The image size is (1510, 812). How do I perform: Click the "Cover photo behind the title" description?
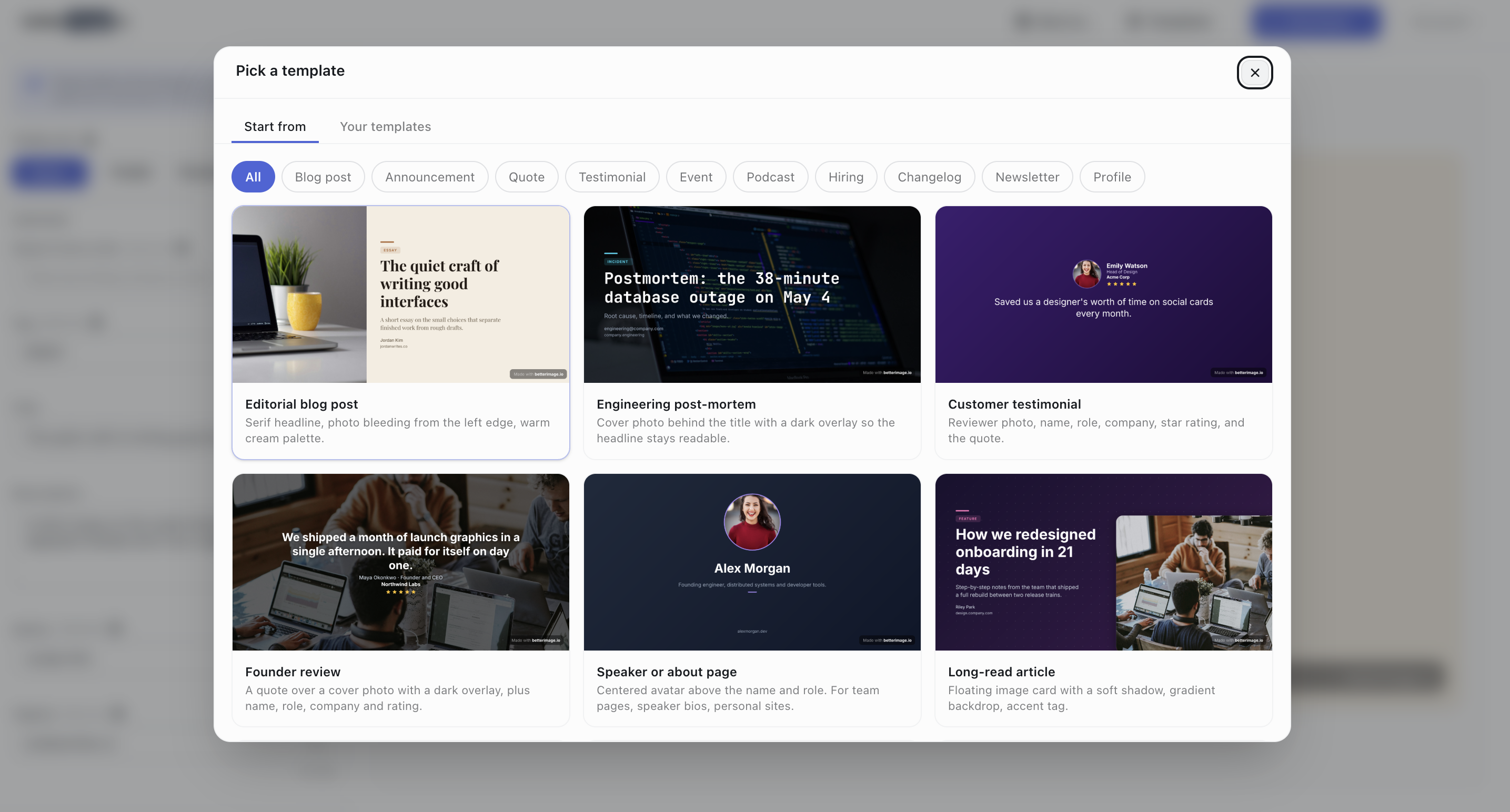(746, 431)
